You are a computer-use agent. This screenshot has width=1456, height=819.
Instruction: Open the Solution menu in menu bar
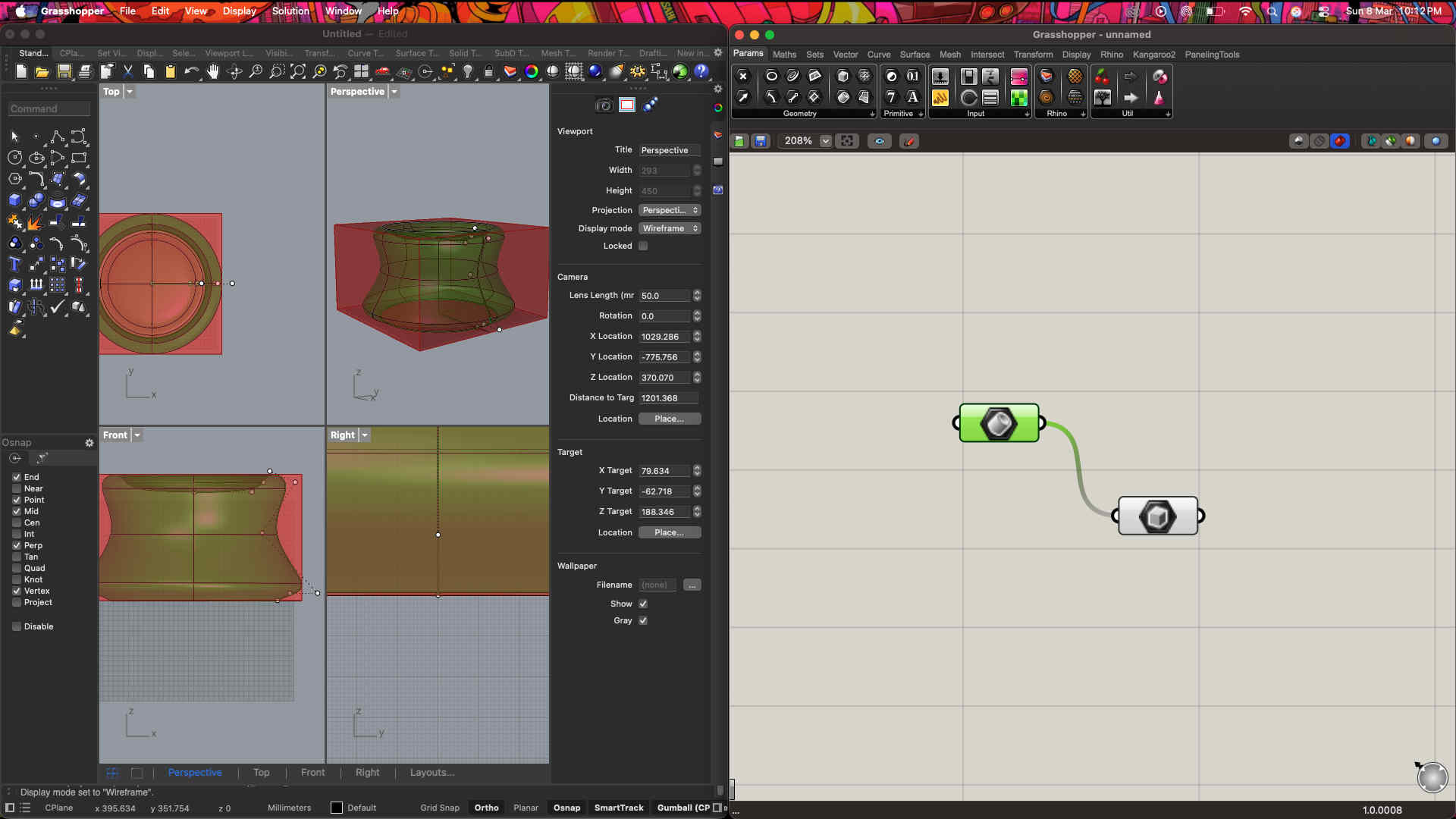pos(290,11)
